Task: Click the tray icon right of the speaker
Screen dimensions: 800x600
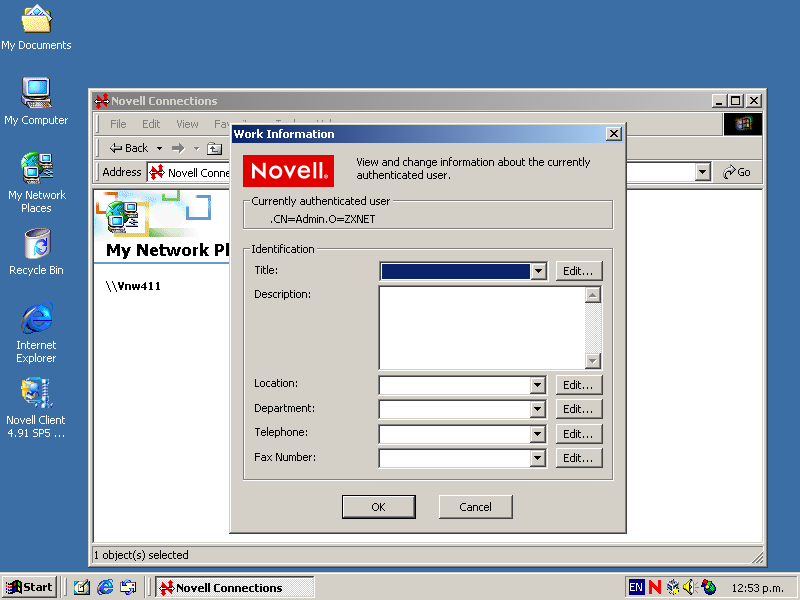Action: 708,587
